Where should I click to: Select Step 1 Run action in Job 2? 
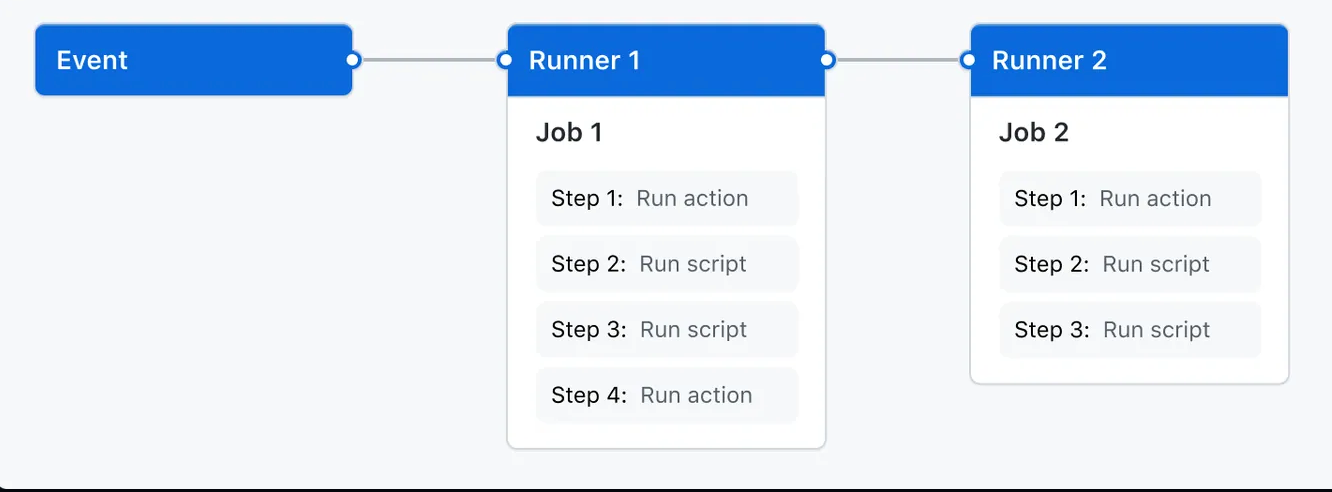click(x=1130, y=198)
